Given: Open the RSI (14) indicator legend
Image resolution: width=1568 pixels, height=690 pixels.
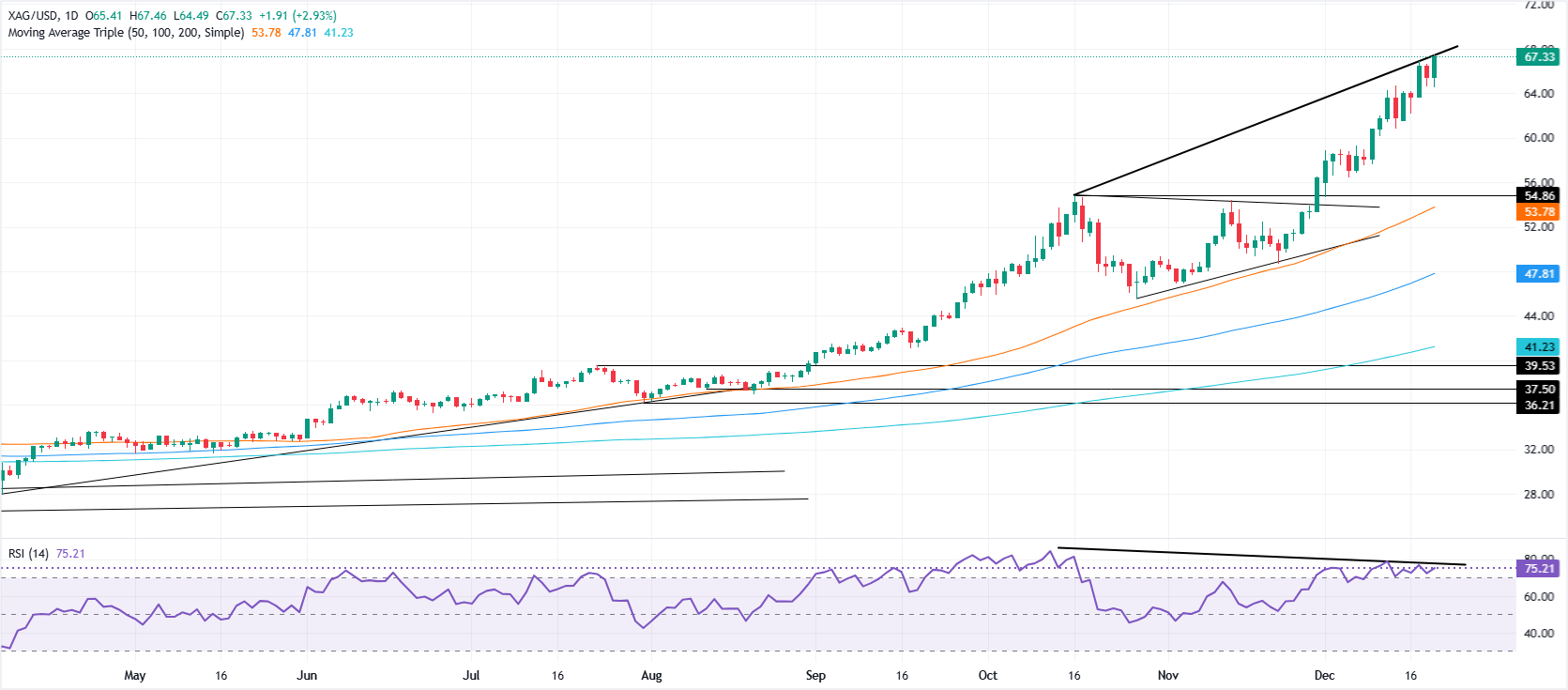Looking at the screenshot, I should click(x=28, y=554).
